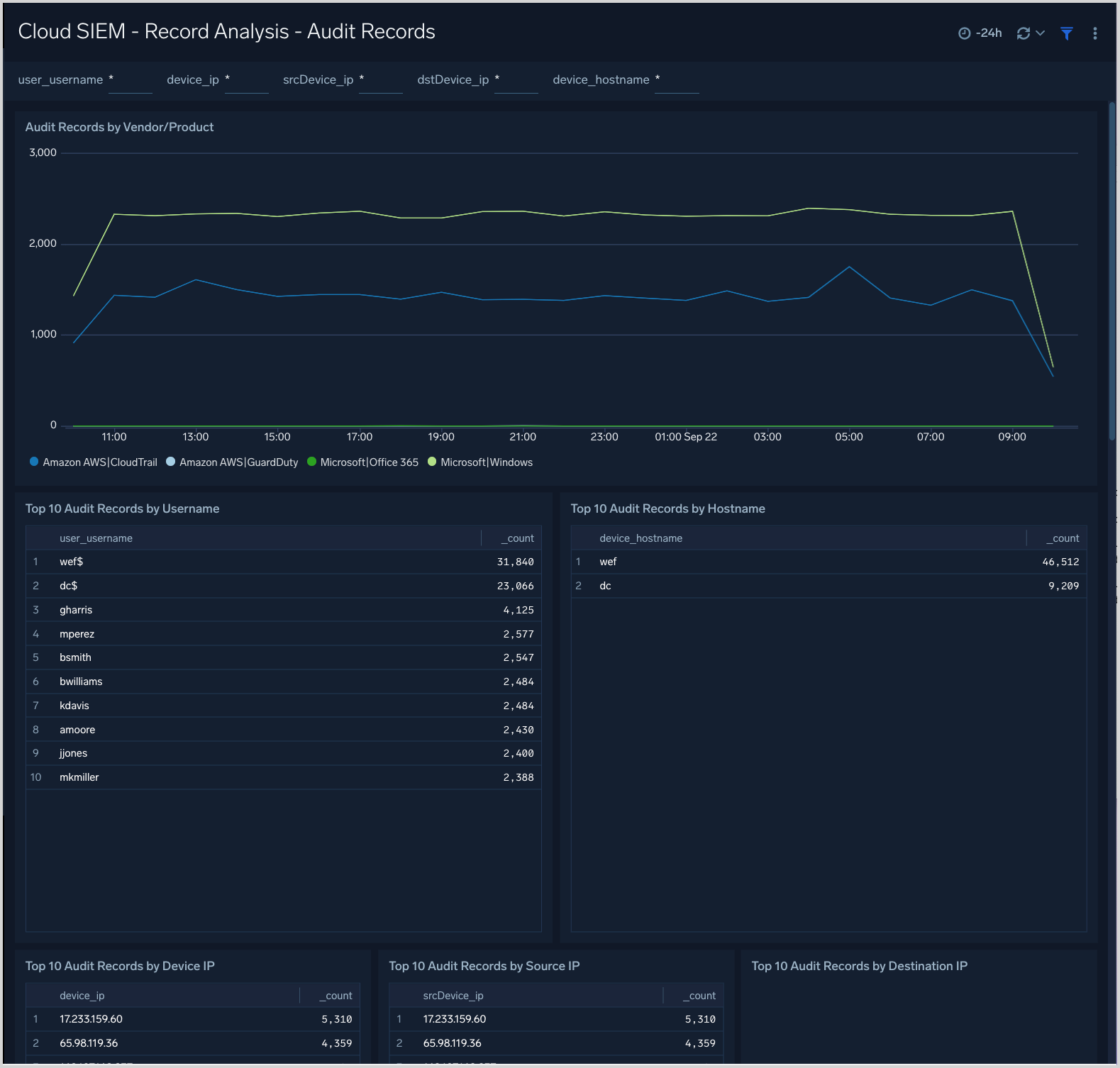Click the dstDevice_ip filter field
Screen dimensions: 1120x1068
coord(516,81)
